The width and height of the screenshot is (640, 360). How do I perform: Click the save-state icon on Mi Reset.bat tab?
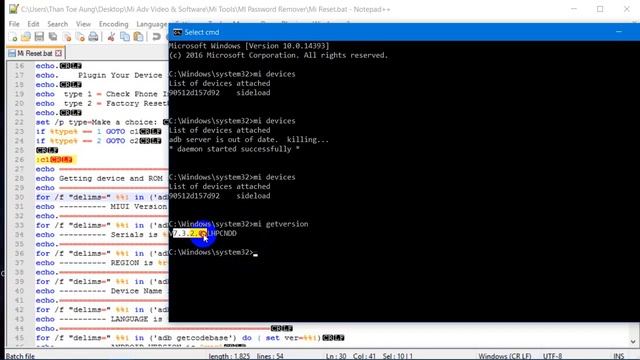12,53
